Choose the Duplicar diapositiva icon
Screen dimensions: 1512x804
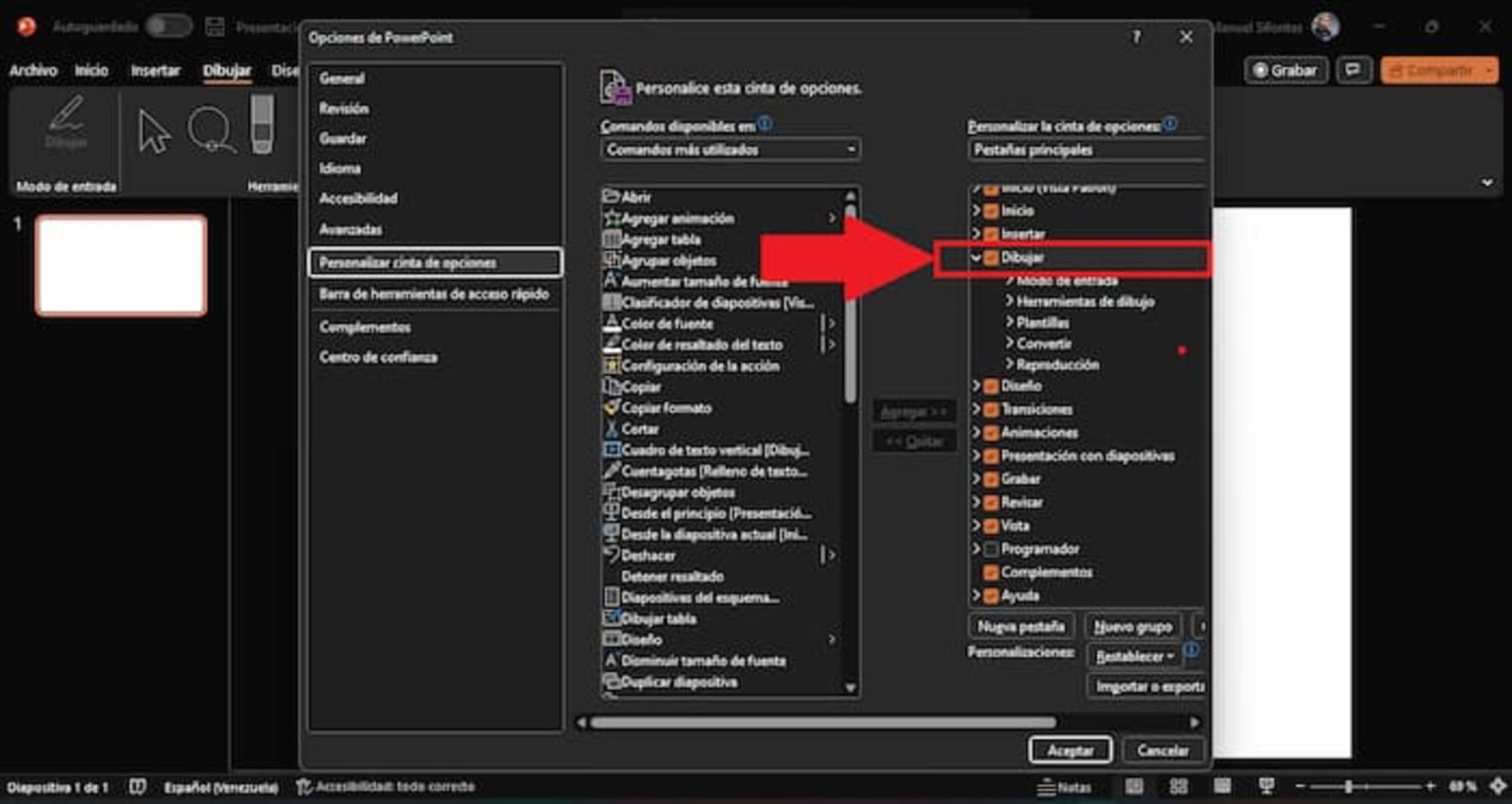pyautogui.click(x=611, y=682)
